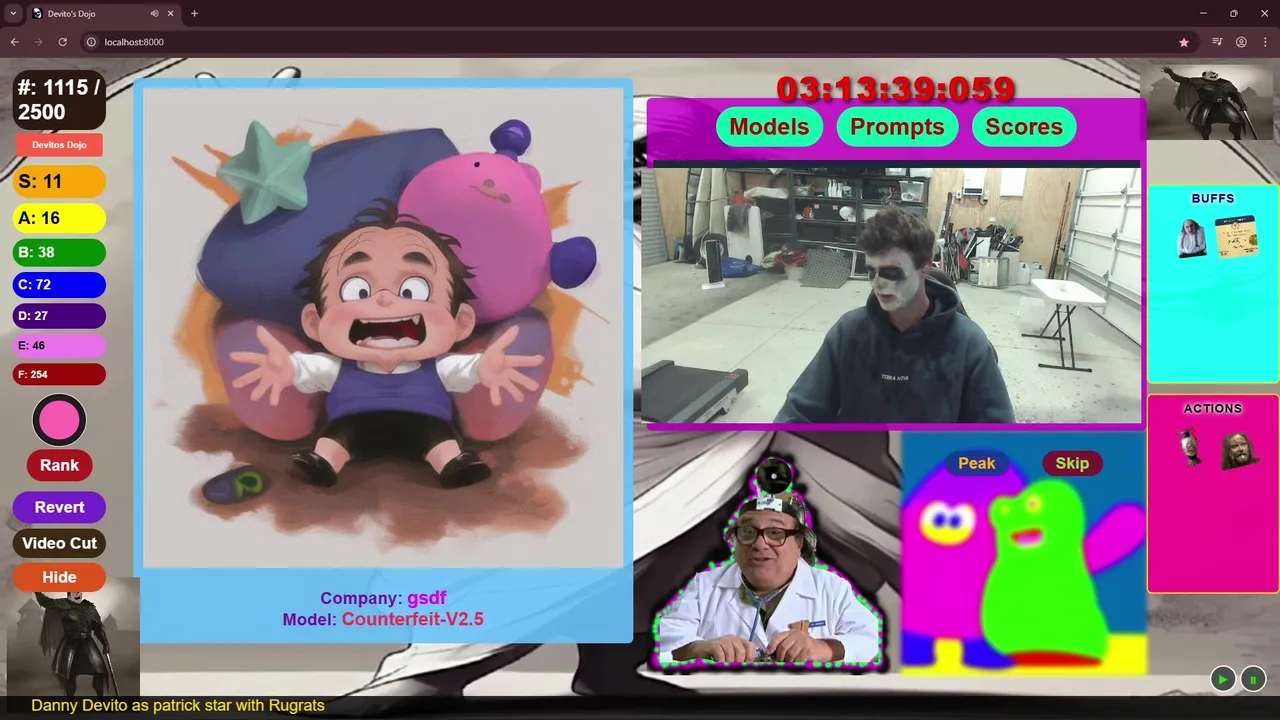Screen dimensions: 1280x720
Task: Open a new browser tab
Action: coord(194,14)
